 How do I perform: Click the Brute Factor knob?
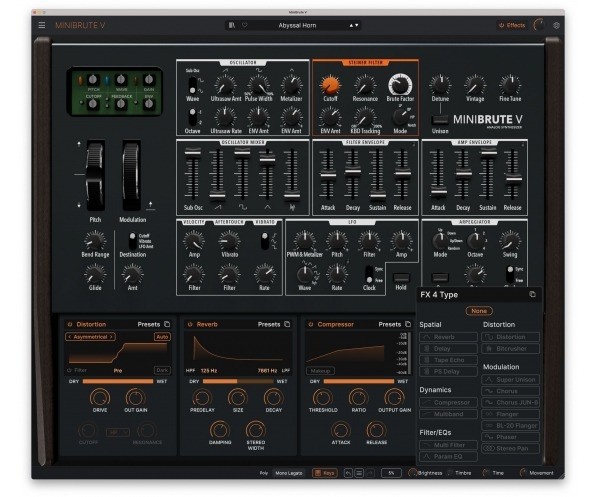click(400, 84)
